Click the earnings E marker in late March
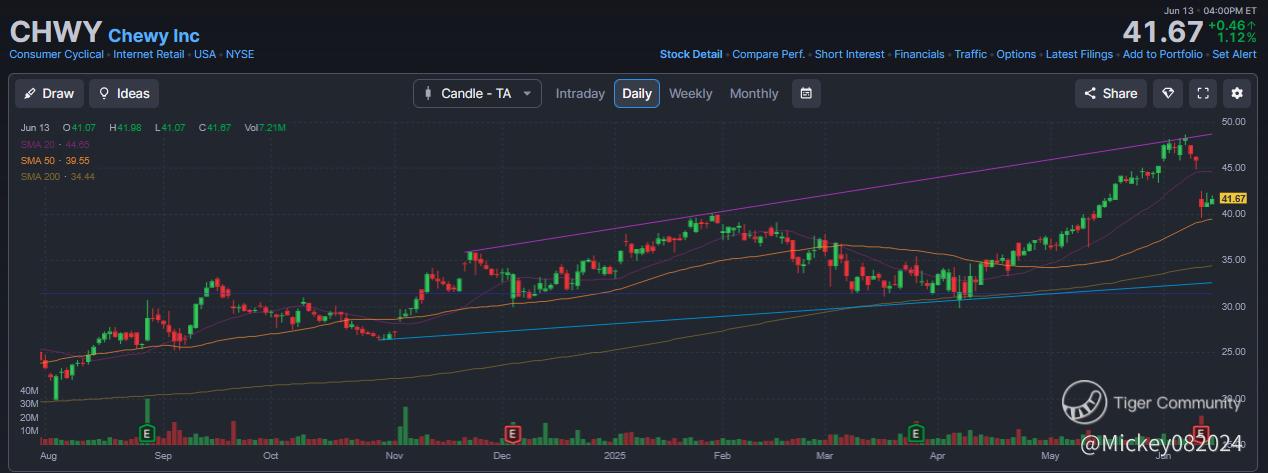 pyautogui.click(x=915, y=434)
